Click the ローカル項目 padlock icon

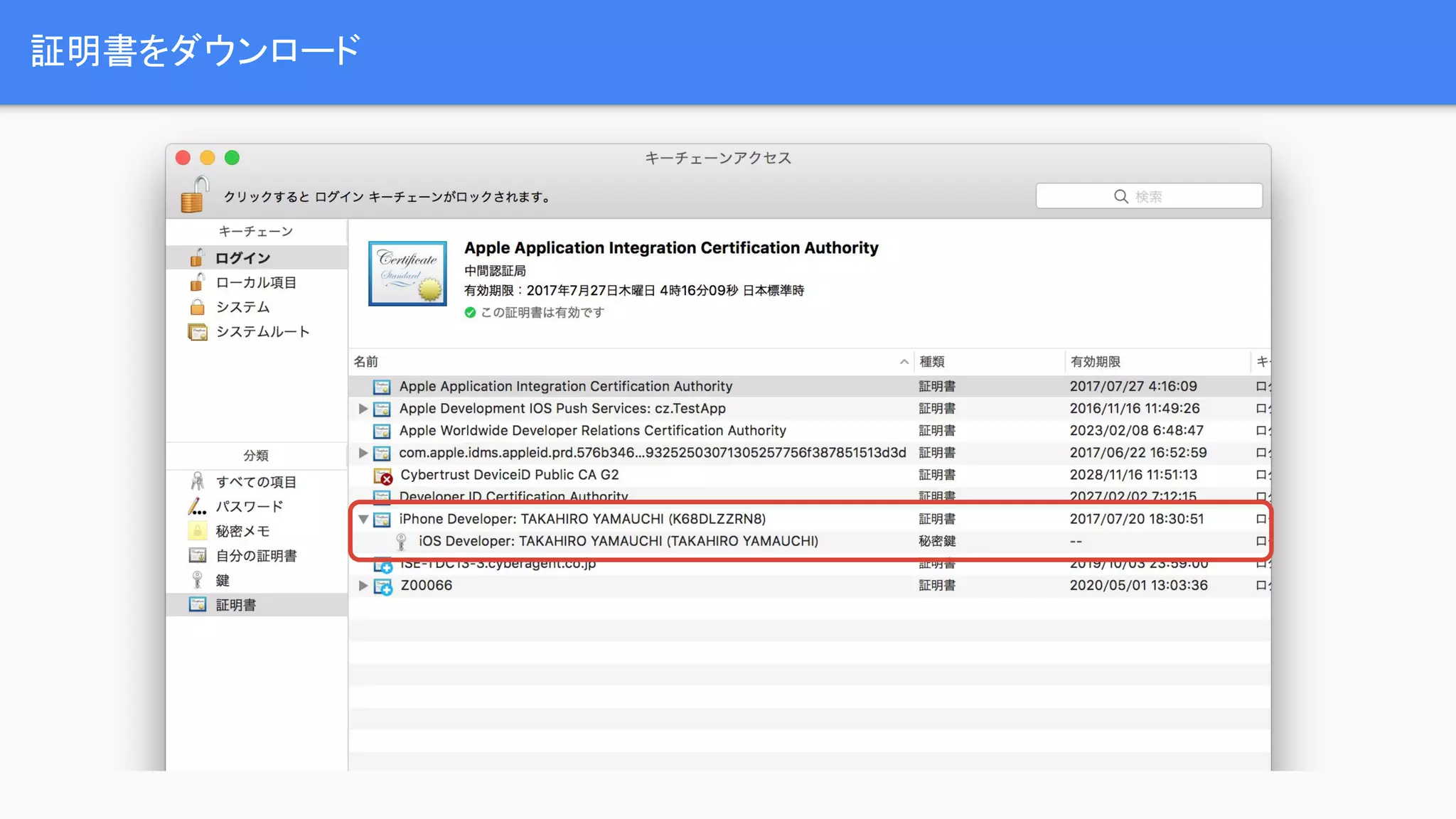198,282
